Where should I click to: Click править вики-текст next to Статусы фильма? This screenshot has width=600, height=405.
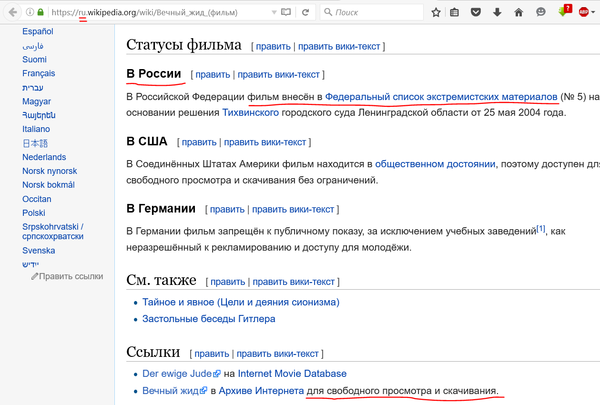tap(339, 46)
